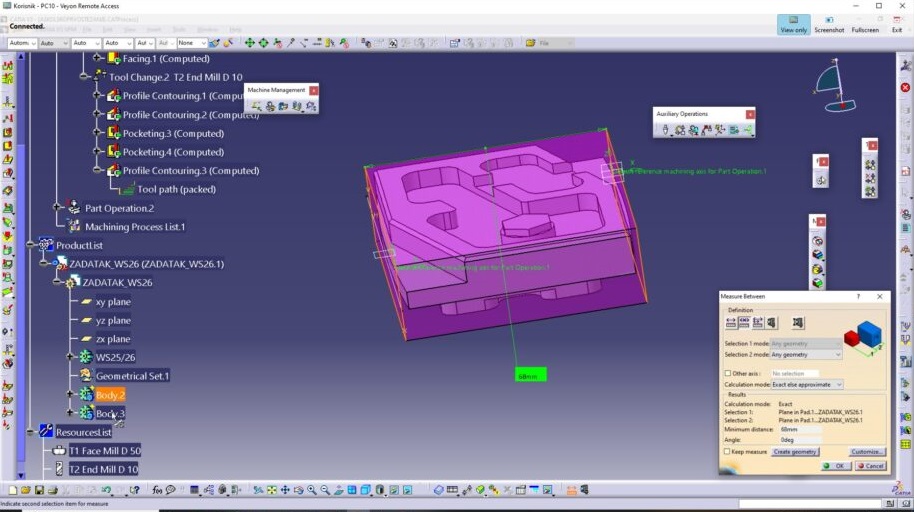Enable the Other axis checkbox
Viewport: 914px width, 512px height.
727,373
